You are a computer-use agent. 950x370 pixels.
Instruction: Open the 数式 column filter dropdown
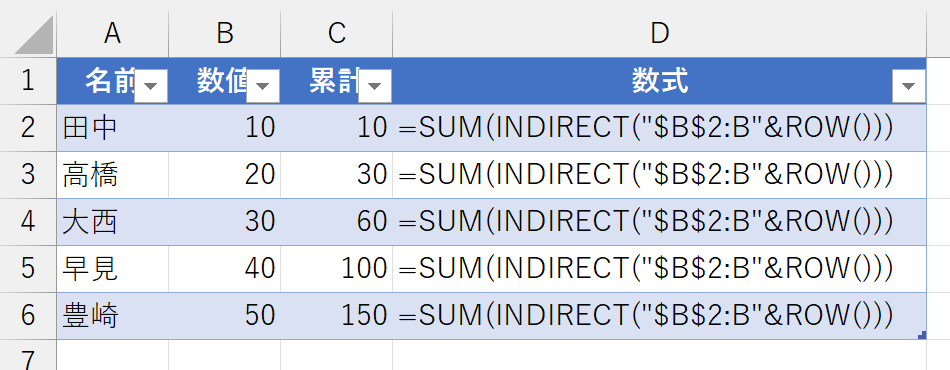pos(909,86)
